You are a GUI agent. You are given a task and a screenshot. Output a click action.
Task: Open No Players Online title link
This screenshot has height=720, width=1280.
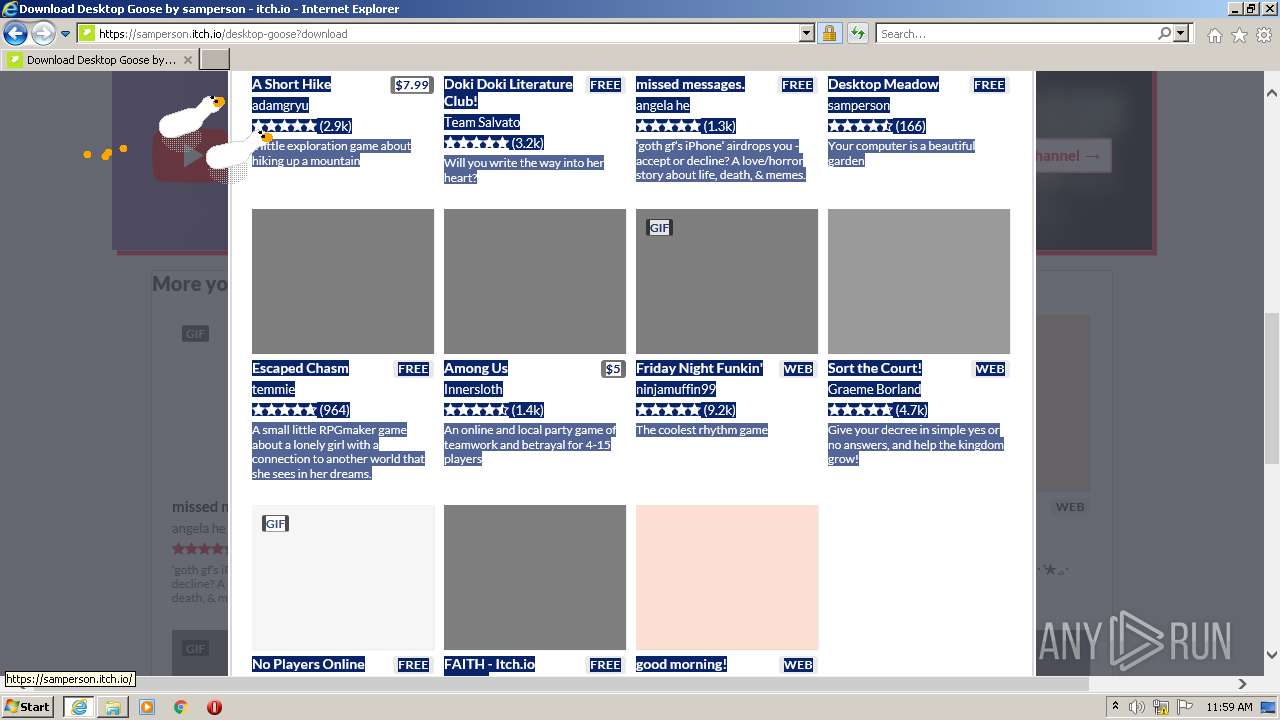tap(308, 664)
